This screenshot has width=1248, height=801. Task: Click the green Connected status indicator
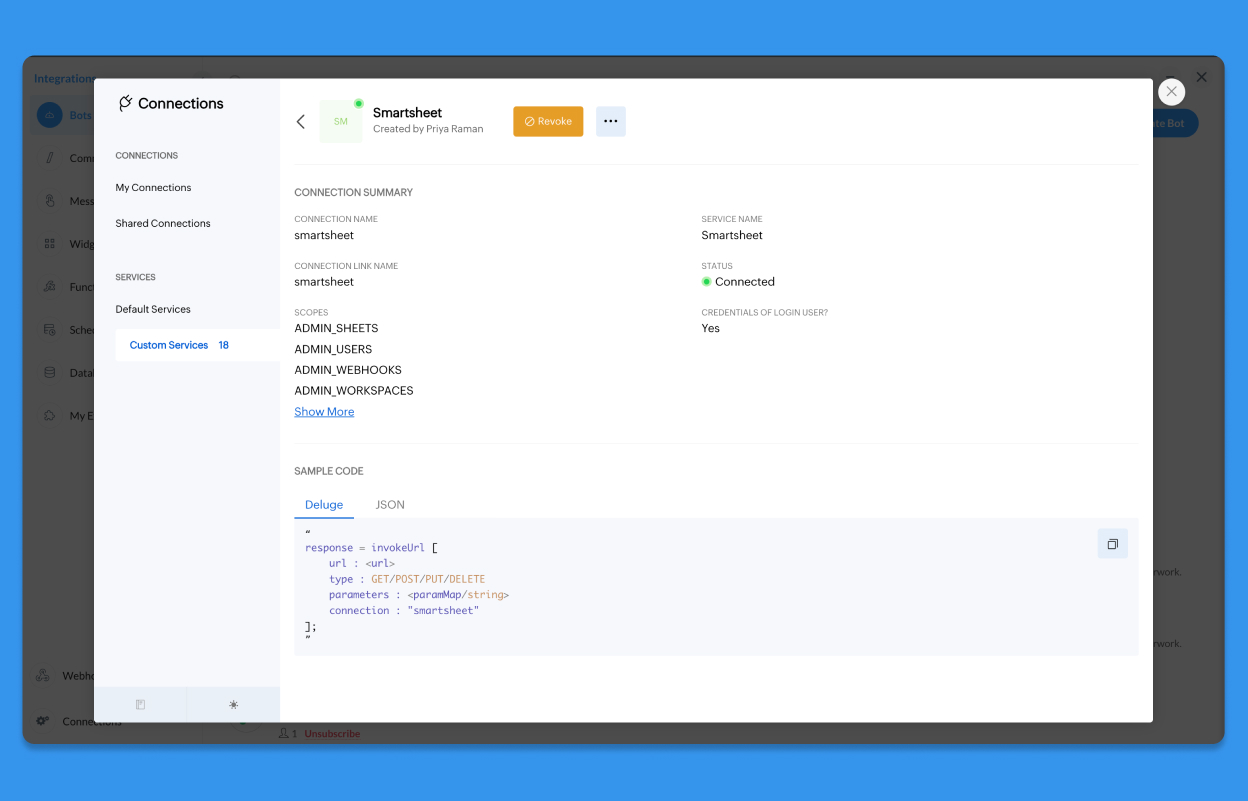pyautogui.click(x=706, y=282)
